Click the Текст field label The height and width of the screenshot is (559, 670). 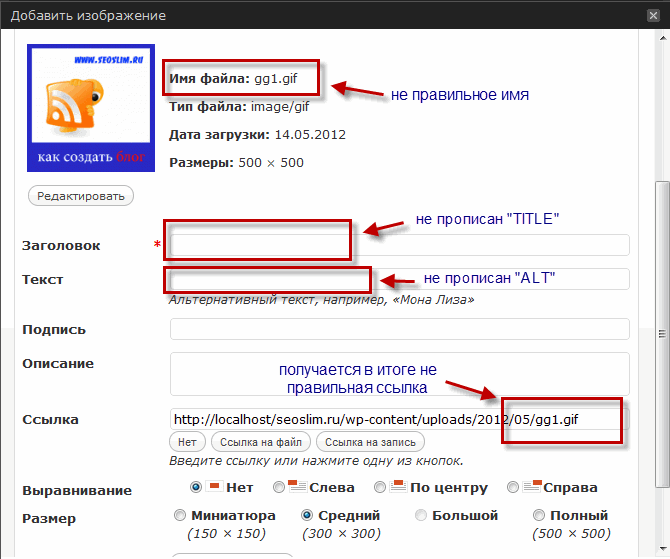(x=43, y=280)
